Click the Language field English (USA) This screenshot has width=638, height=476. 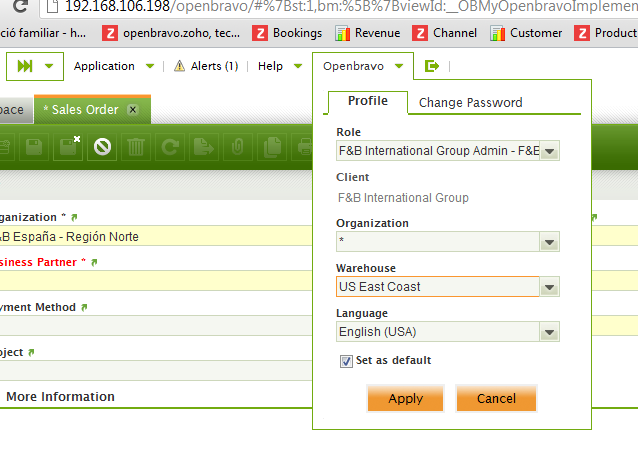tap(438, 332)
